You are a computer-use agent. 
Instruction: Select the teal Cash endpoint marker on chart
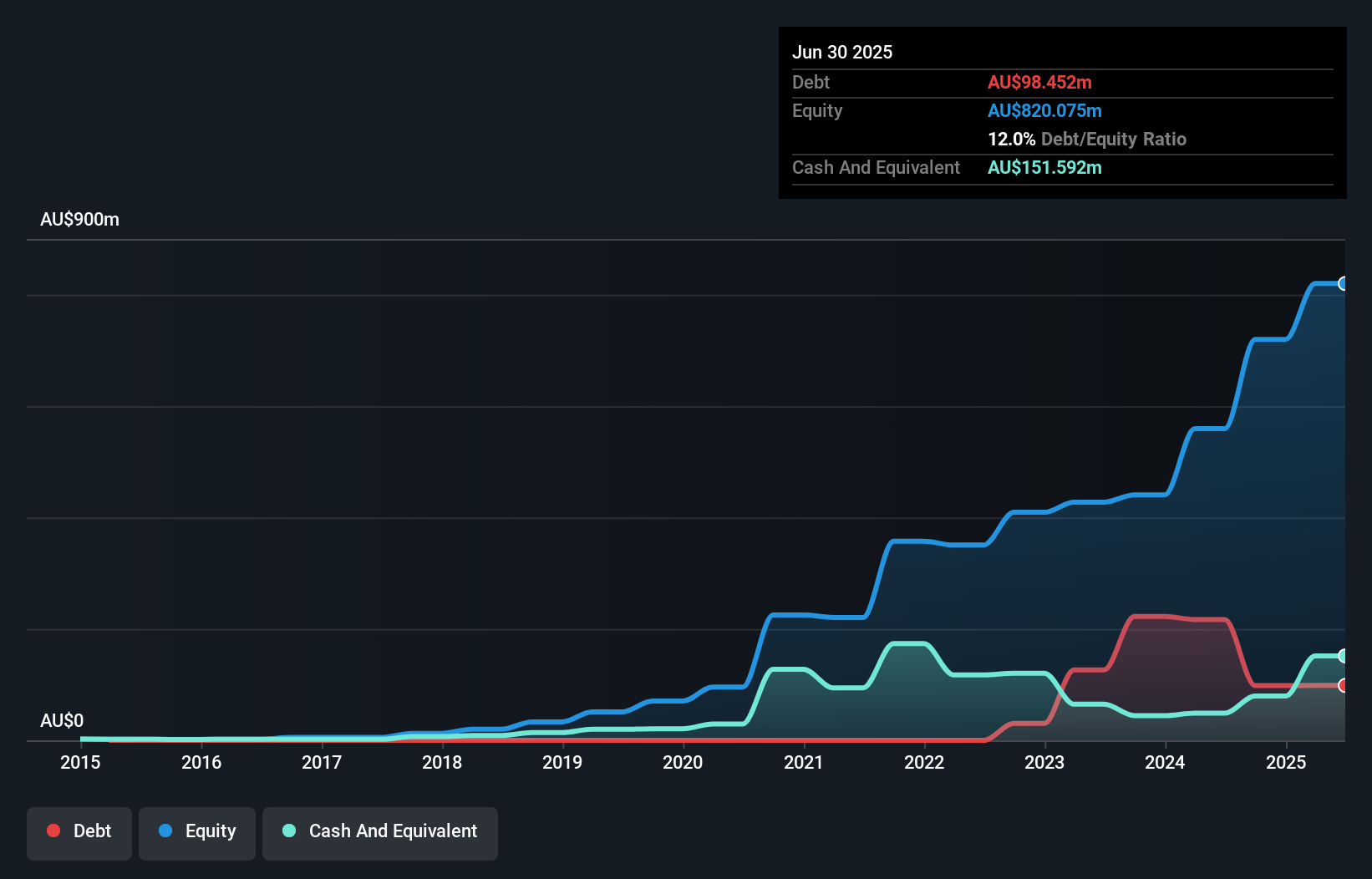pyautogui.click(x=1344, y=654)
